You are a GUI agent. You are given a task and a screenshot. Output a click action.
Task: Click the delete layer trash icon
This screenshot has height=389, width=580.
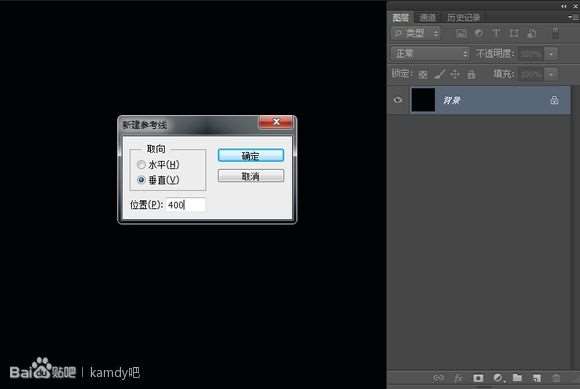556,378
